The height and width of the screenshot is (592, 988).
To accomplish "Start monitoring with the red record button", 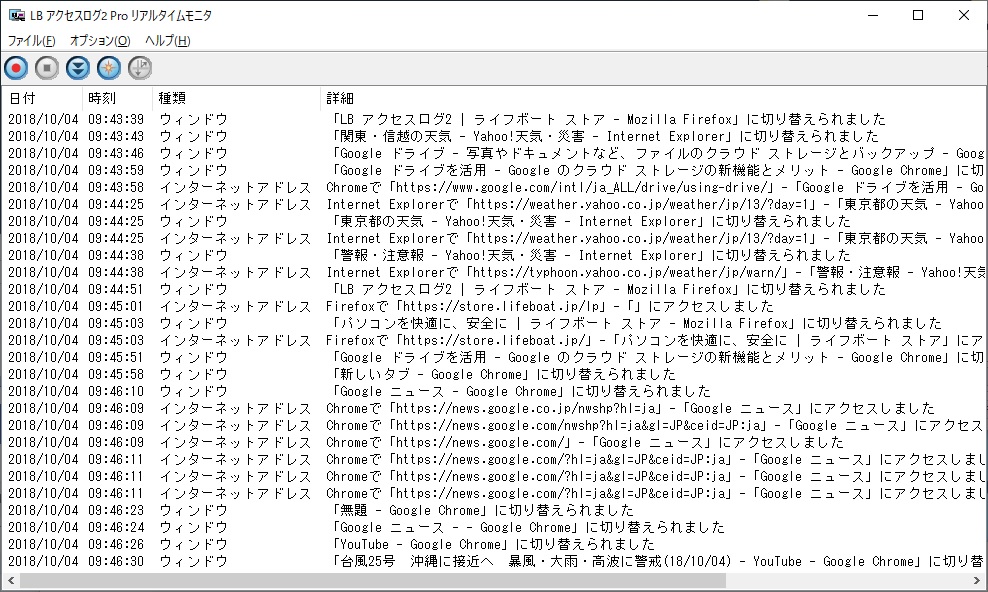I will click(x=16, y=68).
